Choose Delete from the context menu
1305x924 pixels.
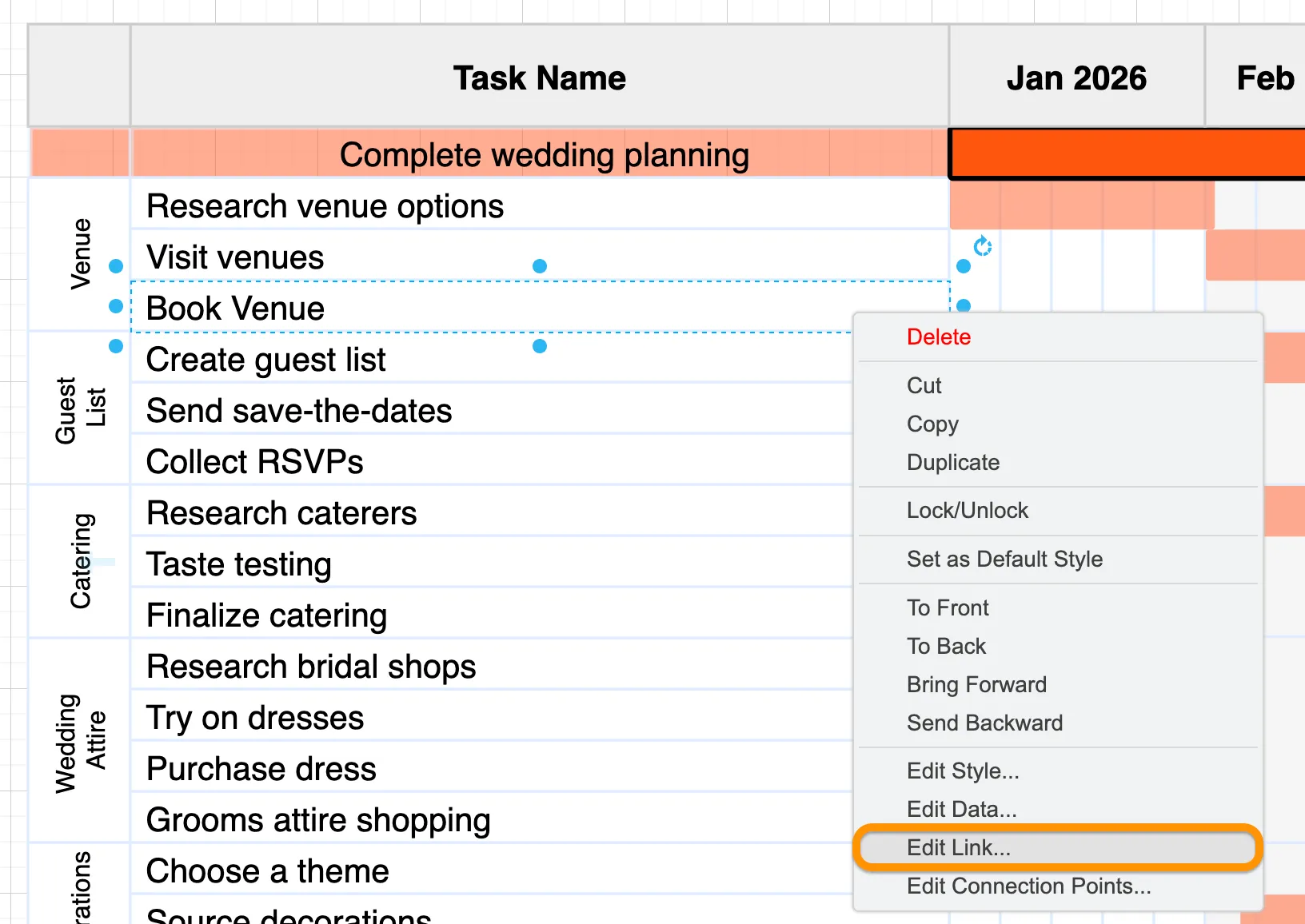(x=938, y=337)
